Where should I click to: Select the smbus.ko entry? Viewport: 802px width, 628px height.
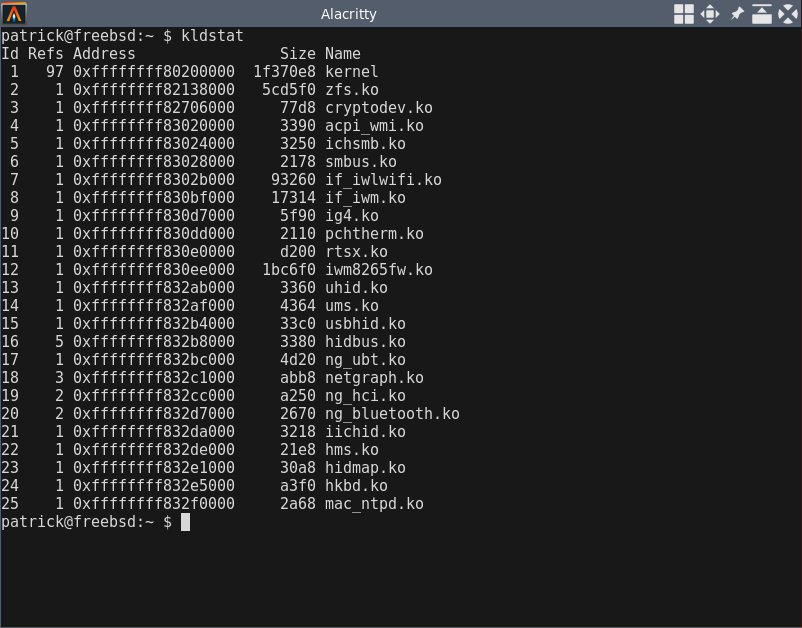361,162
